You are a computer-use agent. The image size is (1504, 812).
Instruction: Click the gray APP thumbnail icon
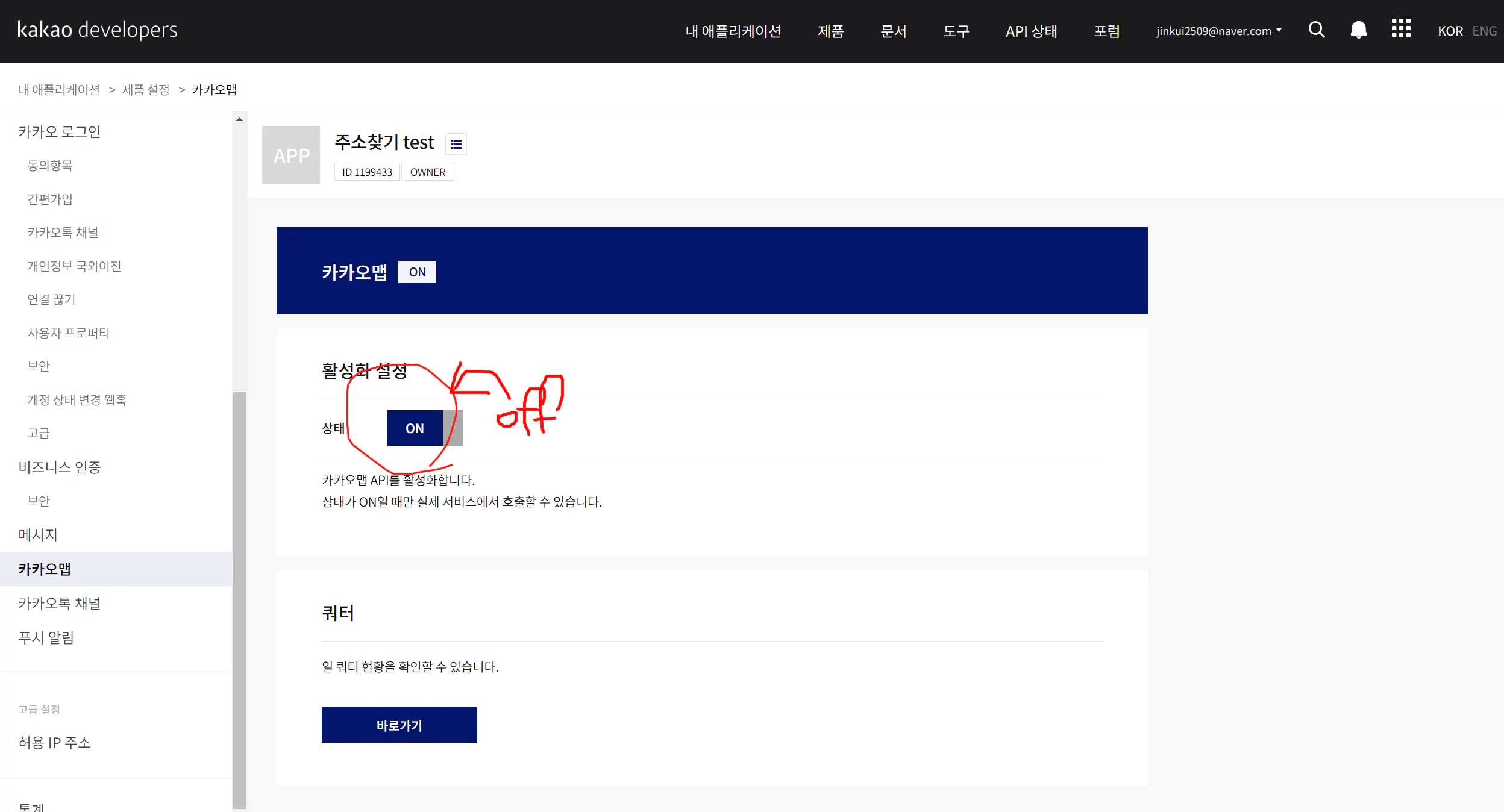point(291,155)
